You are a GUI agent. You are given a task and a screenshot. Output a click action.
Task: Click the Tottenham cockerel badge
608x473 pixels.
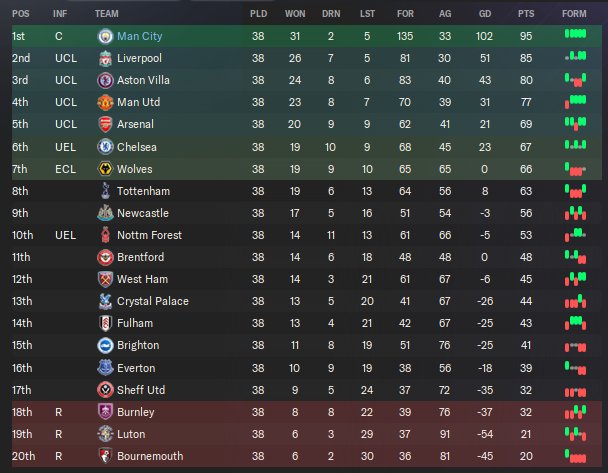coord(105,191)
